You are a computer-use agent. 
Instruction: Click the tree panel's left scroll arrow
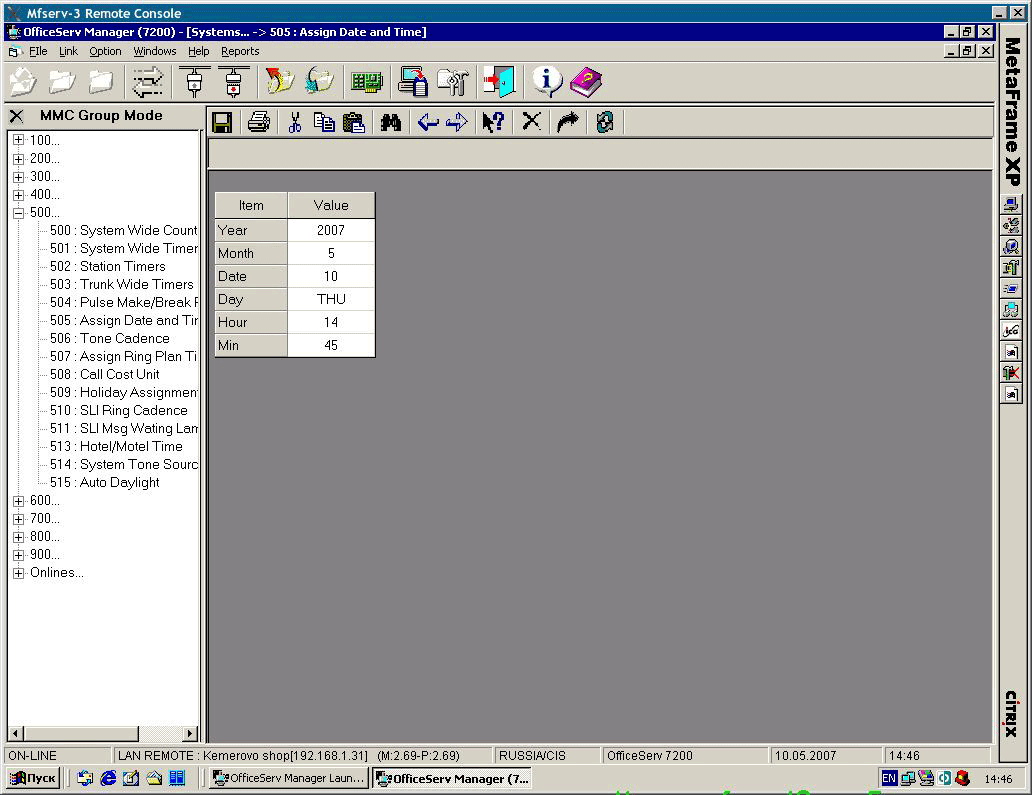[16, 733]
